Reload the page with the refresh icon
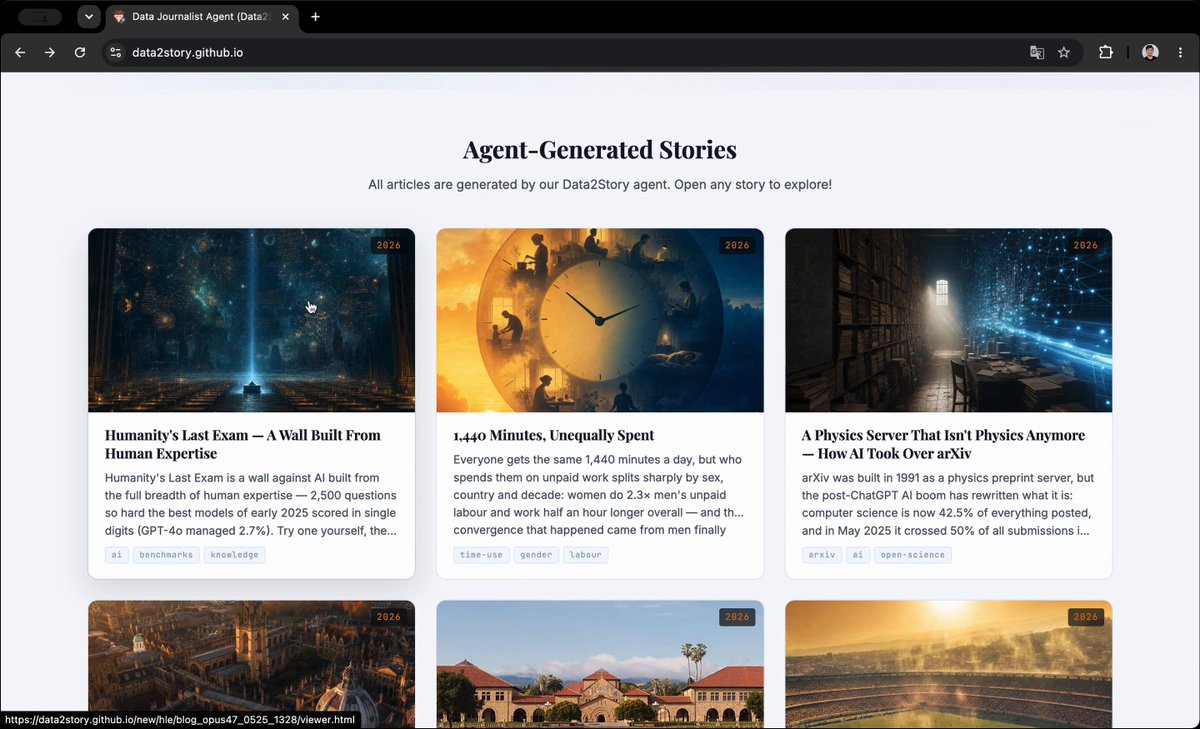This screenshot has width=1200, height=729. point(80,52)
